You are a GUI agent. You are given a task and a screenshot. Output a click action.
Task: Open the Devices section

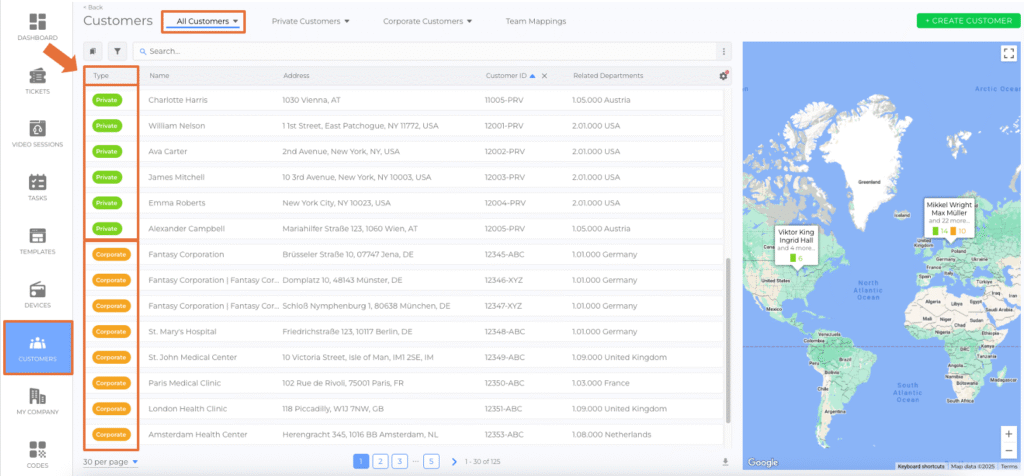click(37, 294)
